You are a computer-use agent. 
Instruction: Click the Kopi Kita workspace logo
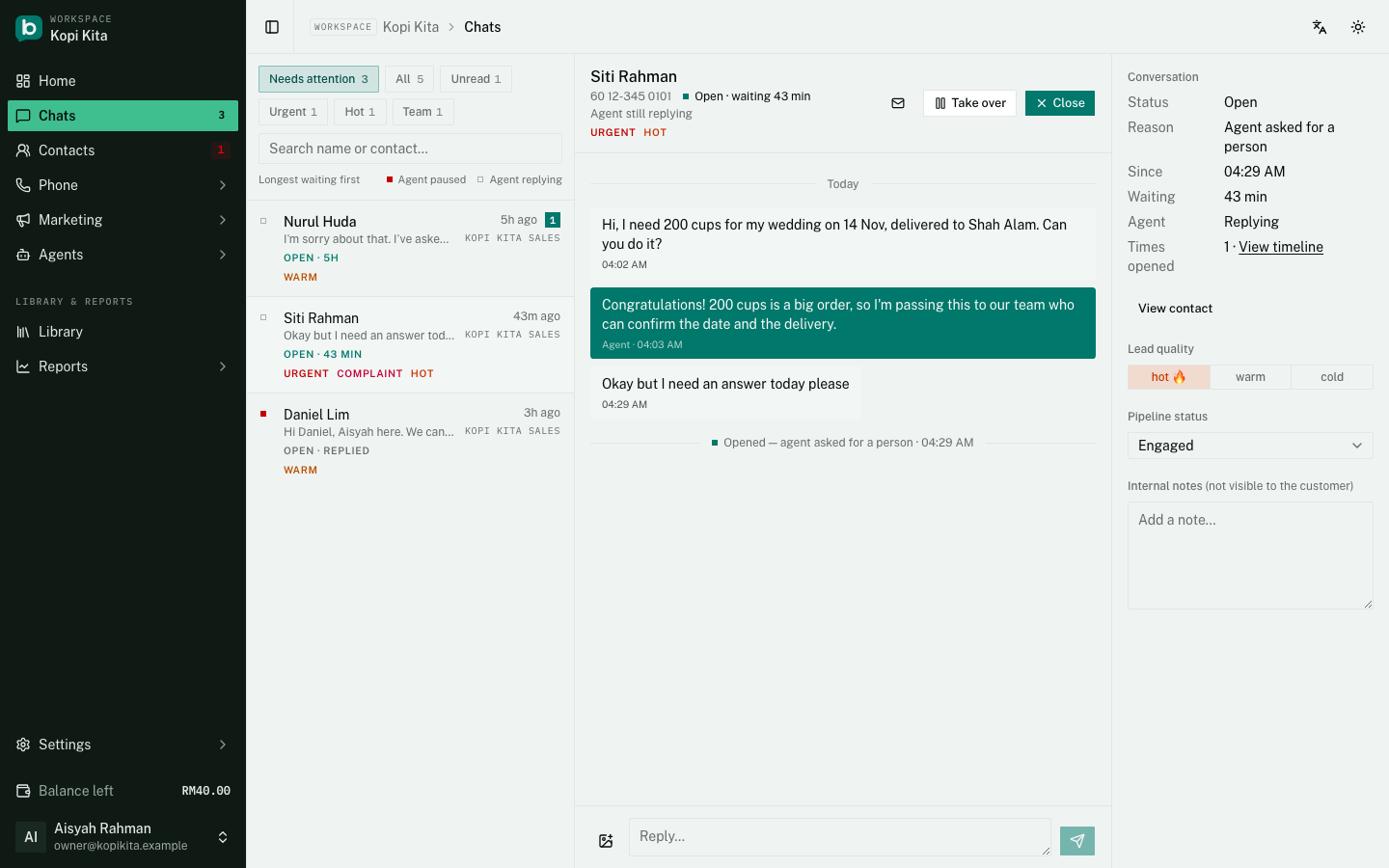[29, 28]
